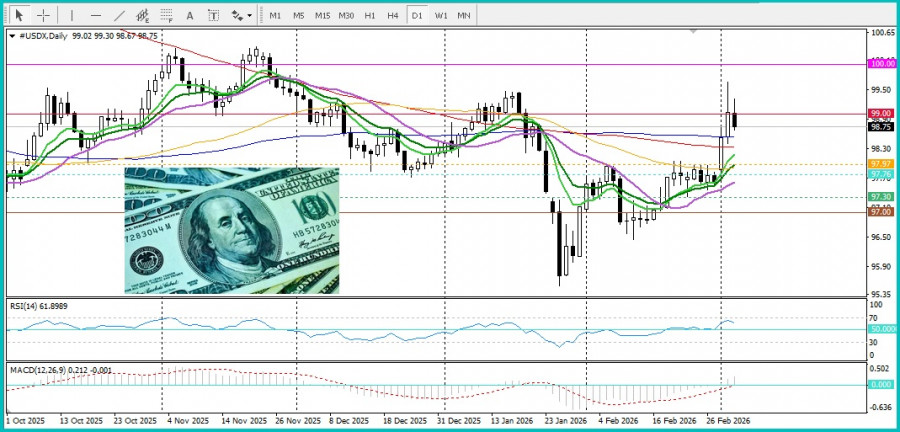The width and height of the screenshot is (900, 432).
Task: Expand the #USDX chart title triangle
Action: pyautogui.click(x=13, y=36)
